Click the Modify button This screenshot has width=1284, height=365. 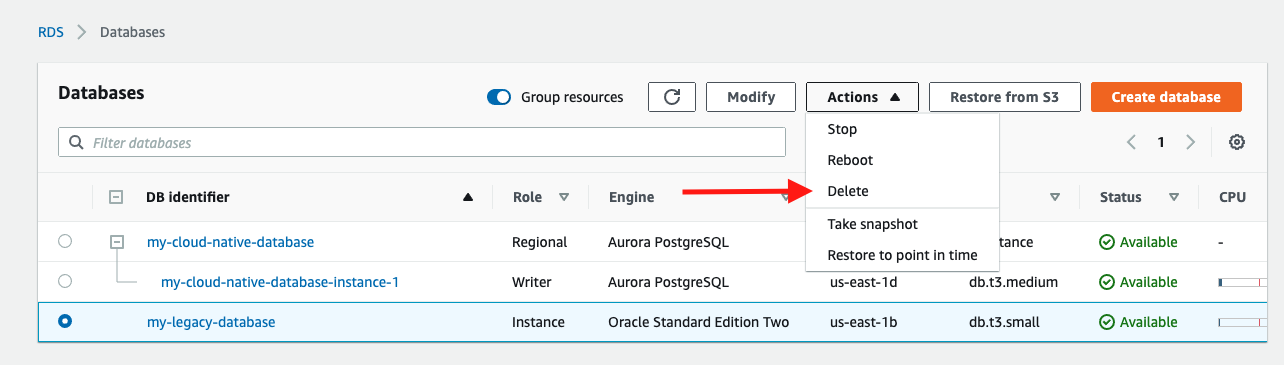tap(751, 97)
